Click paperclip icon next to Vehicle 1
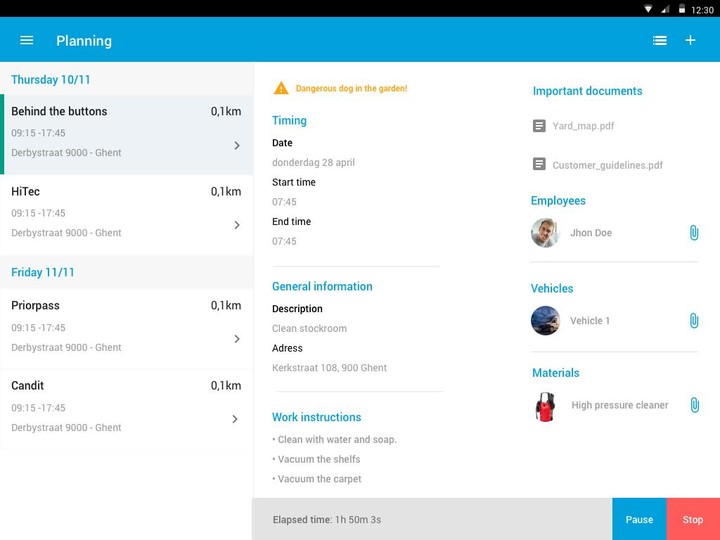Viewport: 720px width, 540px height. [x=693, y=321]
